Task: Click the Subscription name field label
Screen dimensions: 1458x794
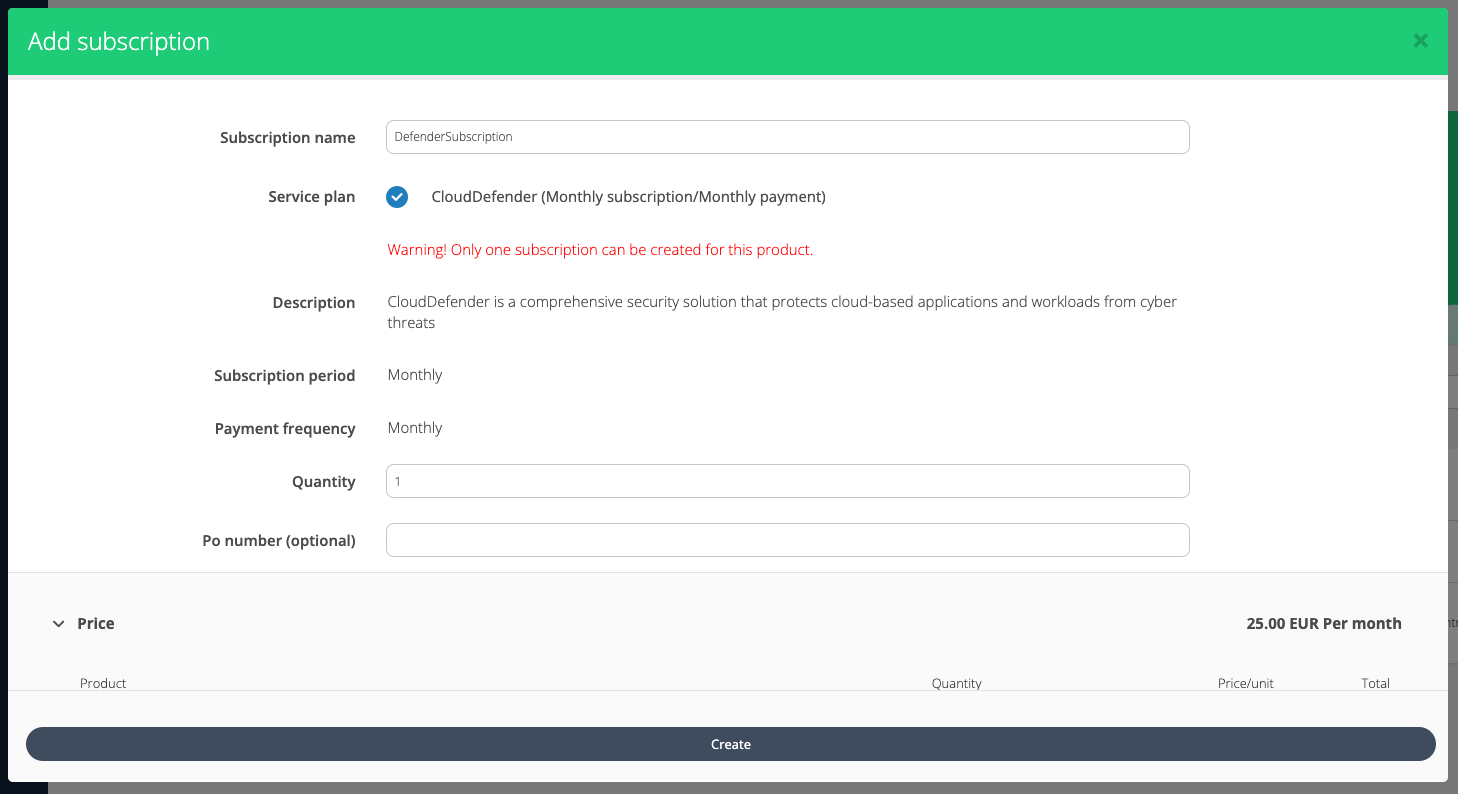Action: 287,138
